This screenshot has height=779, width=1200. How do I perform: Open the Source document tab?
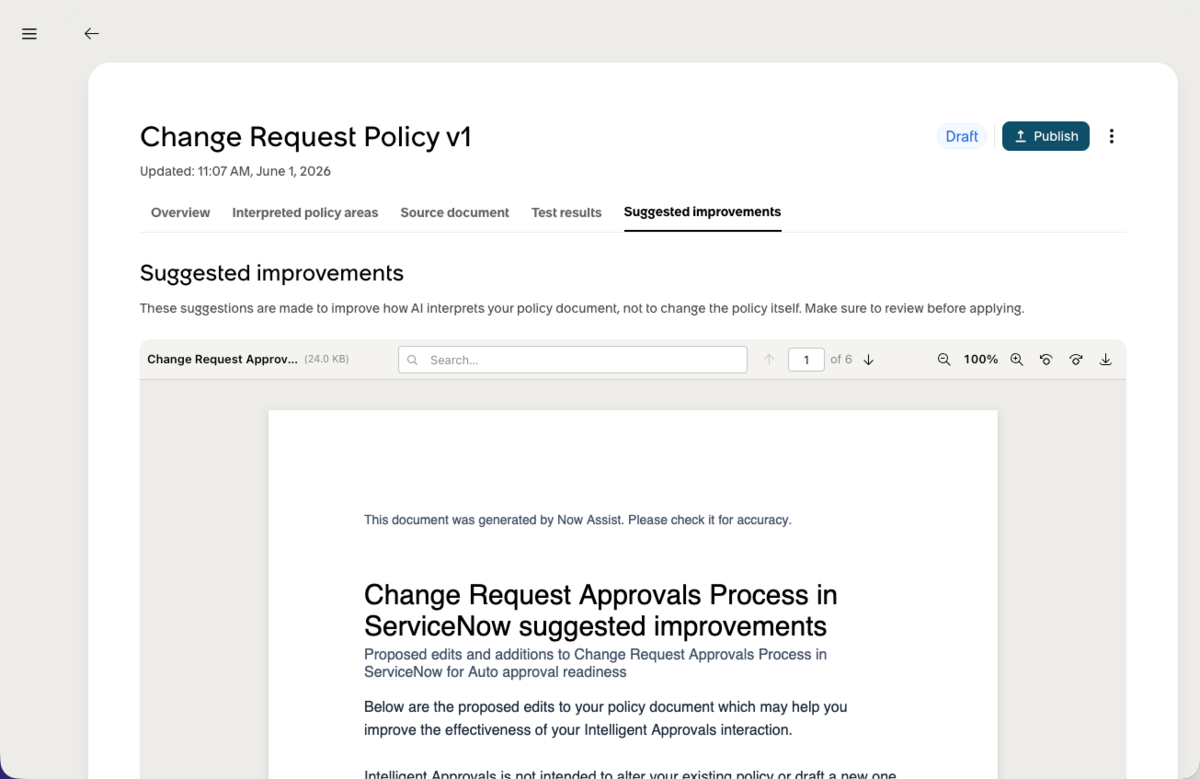(455, 212)
